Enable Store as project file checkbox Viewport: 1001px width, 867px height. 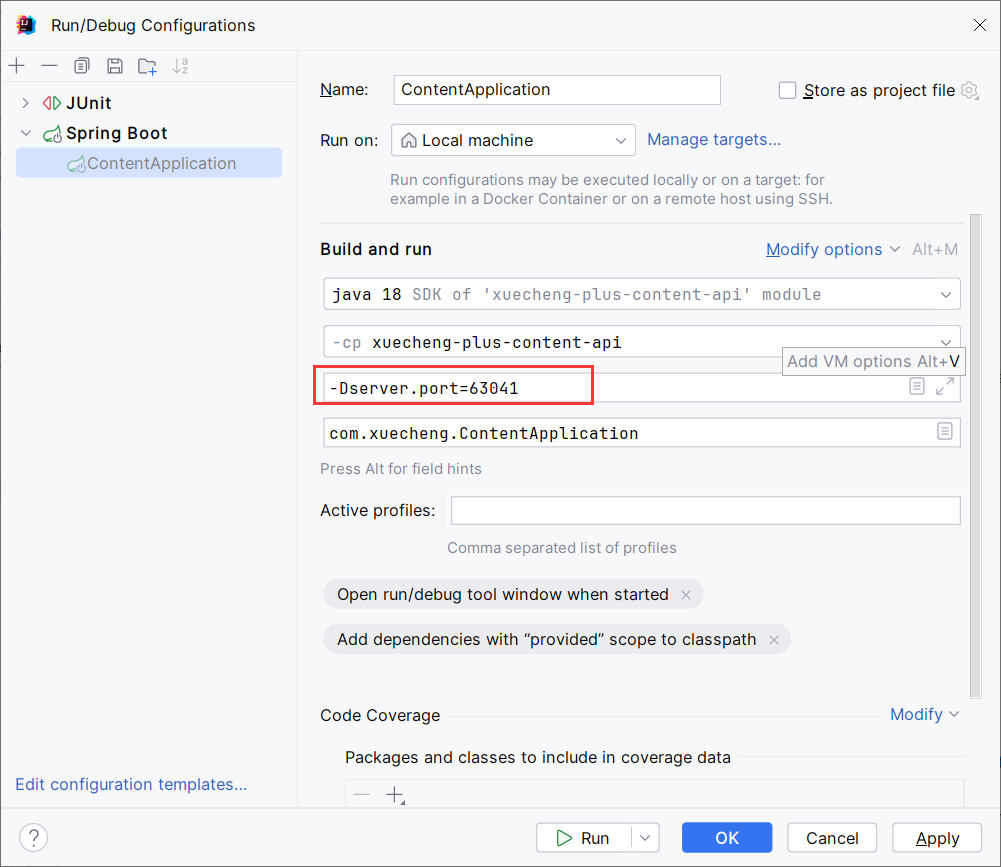[787, 90]
